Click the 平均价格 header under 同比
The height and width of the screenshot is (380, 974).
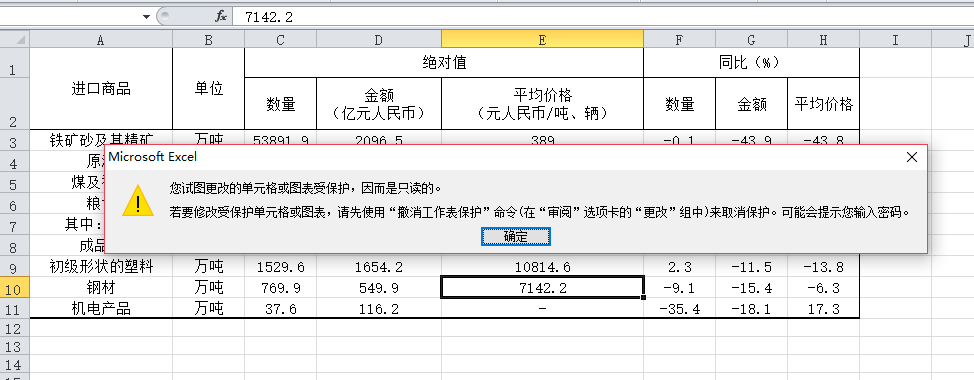(x=824, y=104)
